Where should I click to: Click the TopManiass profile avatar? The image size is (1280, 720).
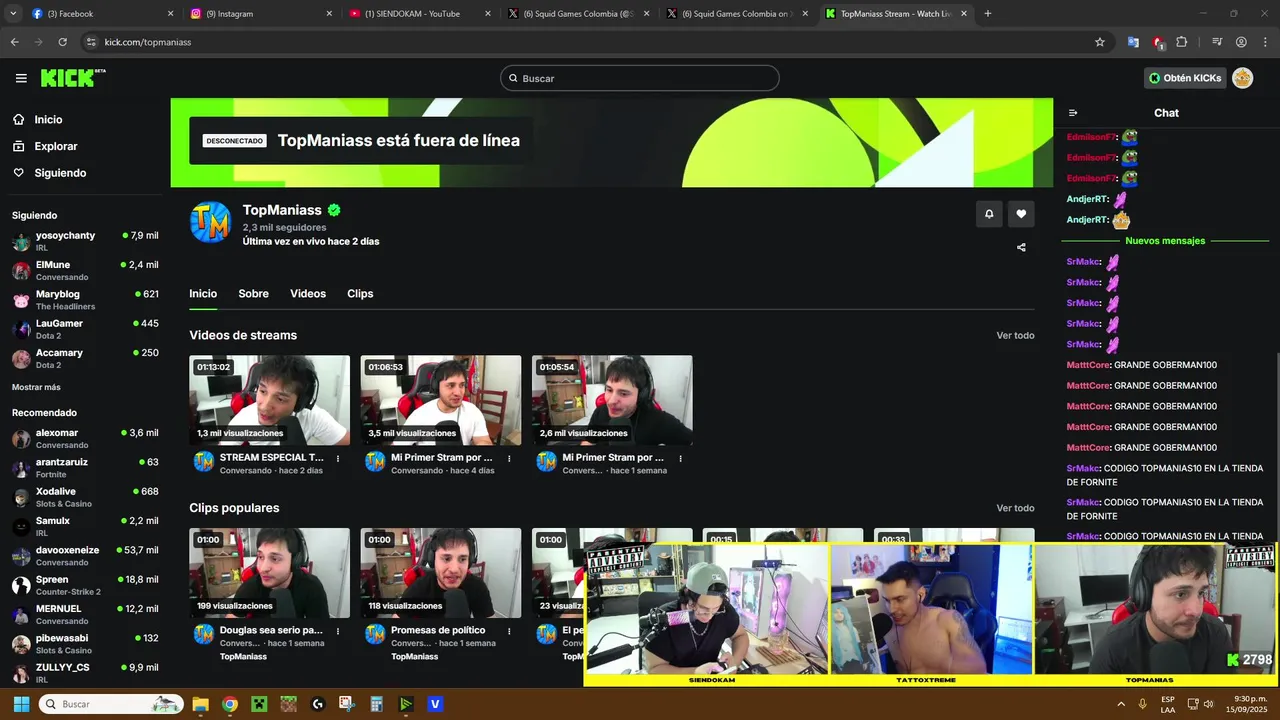[210, 222]
